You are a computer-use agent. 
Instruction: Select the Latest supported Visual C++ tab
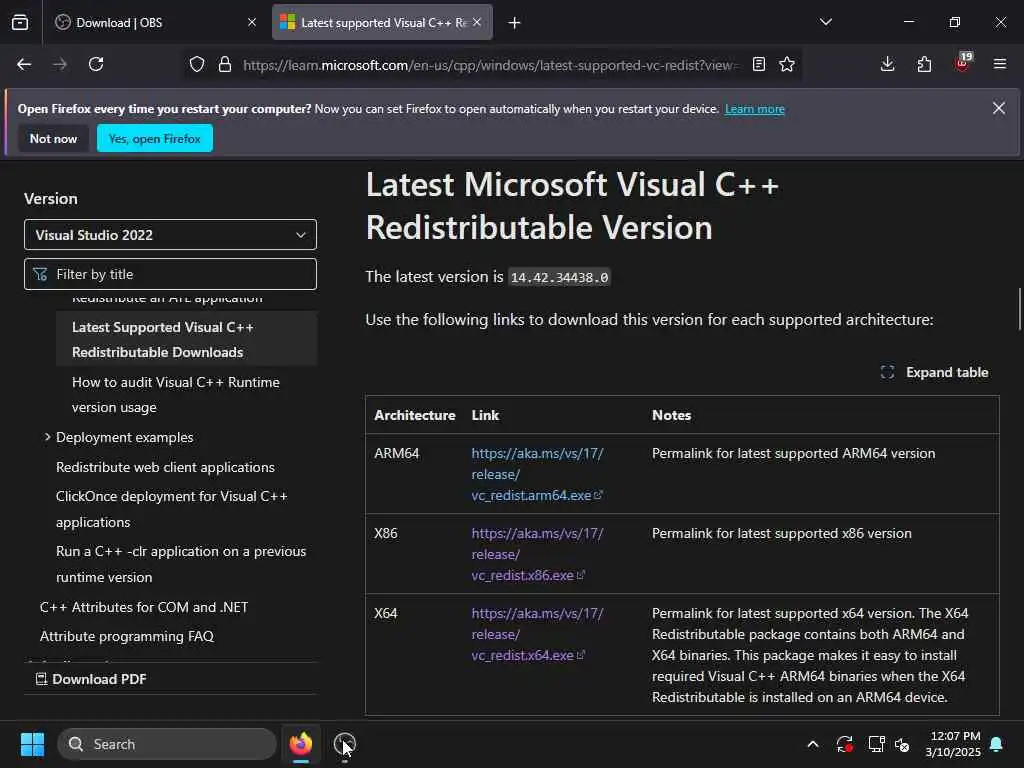tap(382, 22)
